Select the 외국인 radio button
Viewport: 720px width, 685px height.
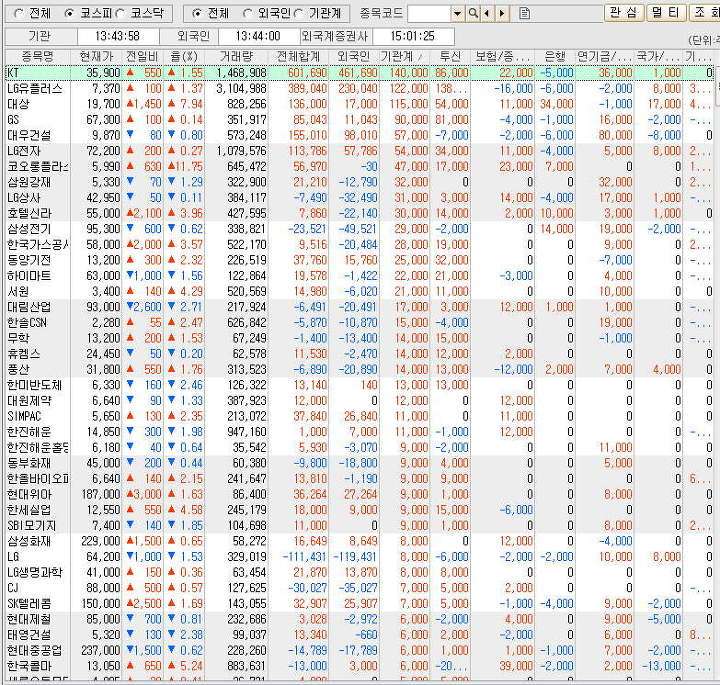coord(248,14)
